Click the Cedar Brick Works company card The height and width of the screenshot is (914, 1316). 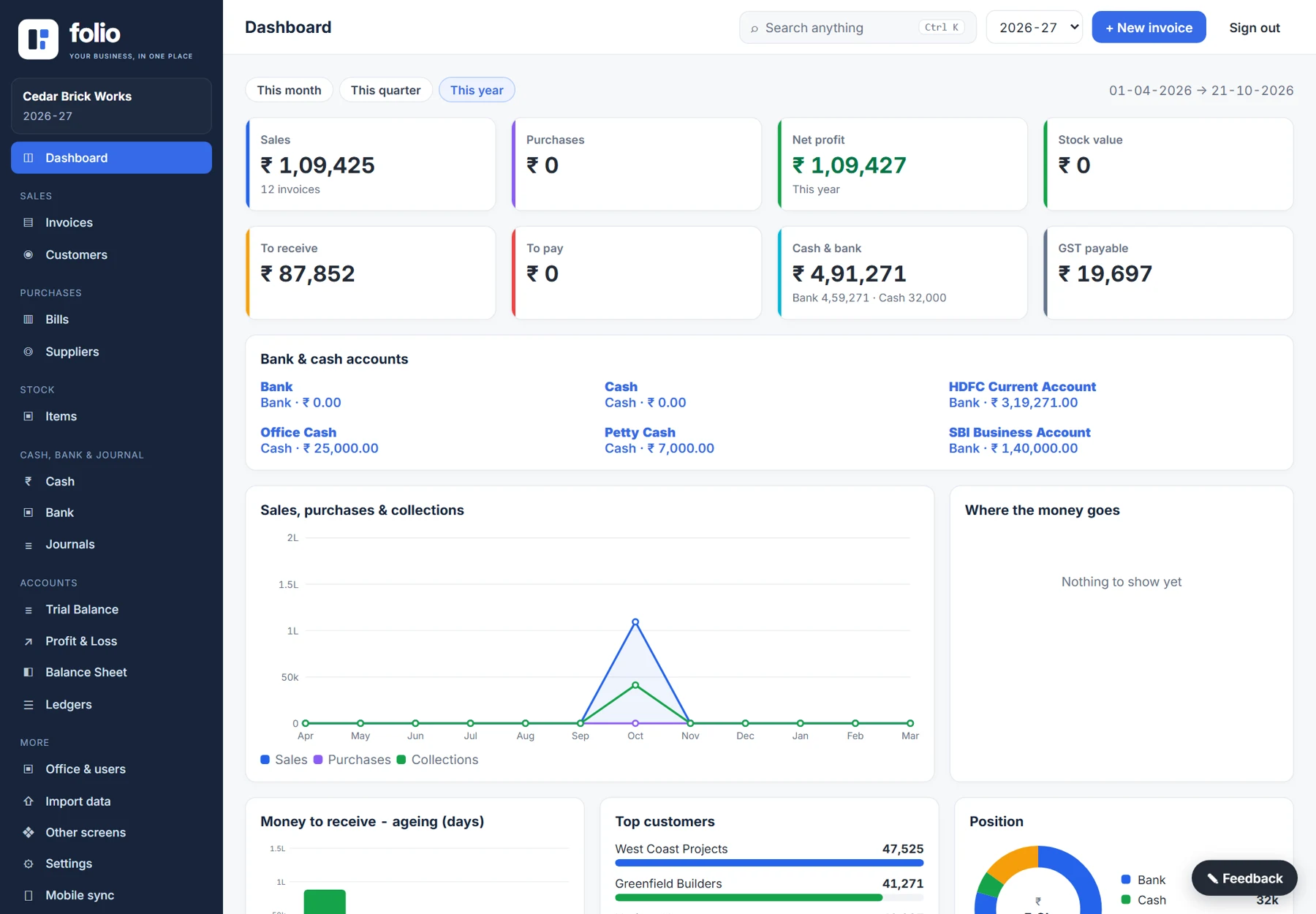[111, 106]
